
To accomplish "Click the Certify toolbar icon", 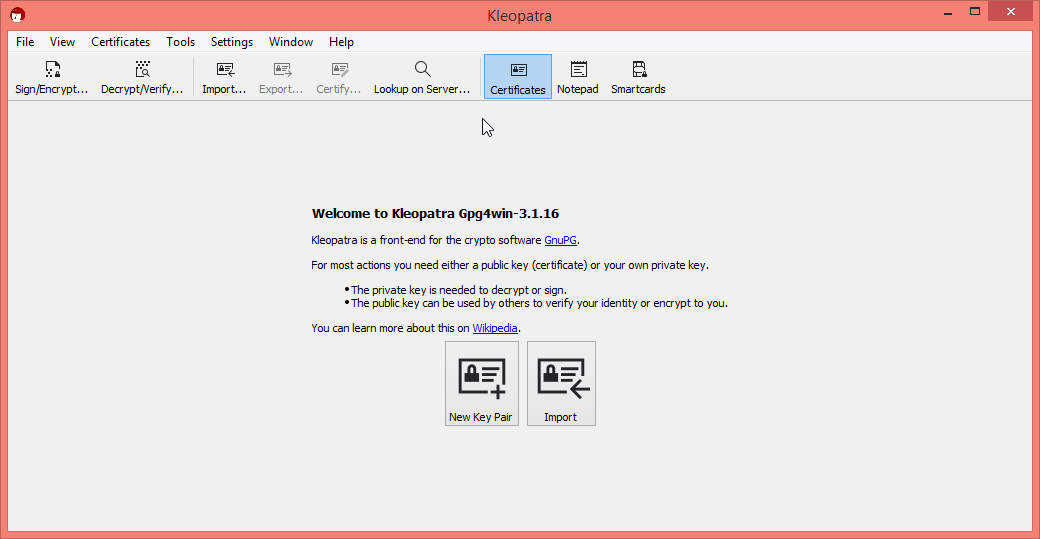I will click(x=339, y=77).
